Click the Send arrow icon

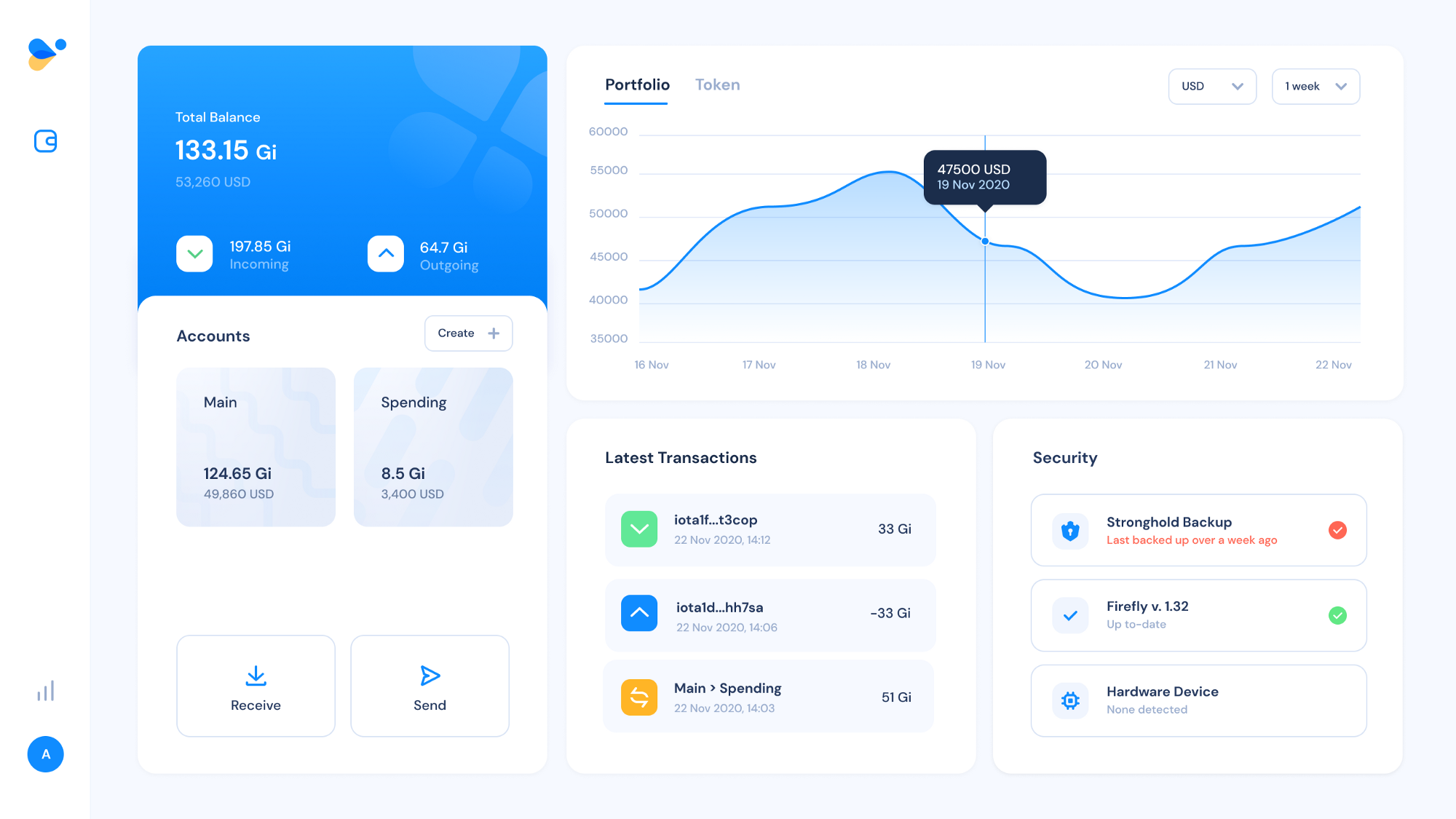(x=430, y=676)
